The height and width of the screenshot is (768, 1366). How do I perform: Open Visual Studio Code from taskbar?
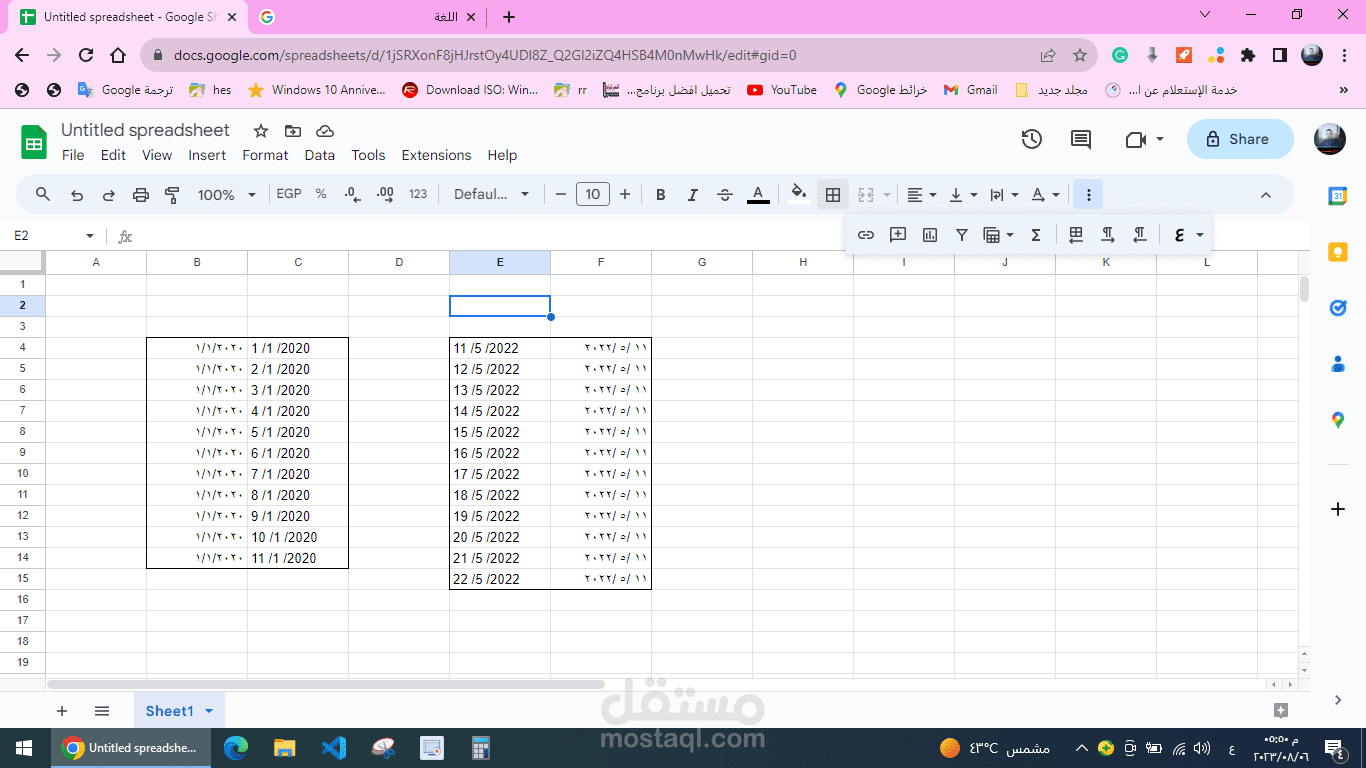333,748
